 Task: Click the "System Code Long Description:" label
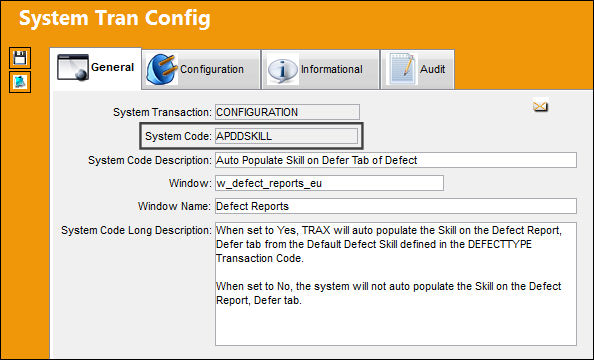coord(136,230)
